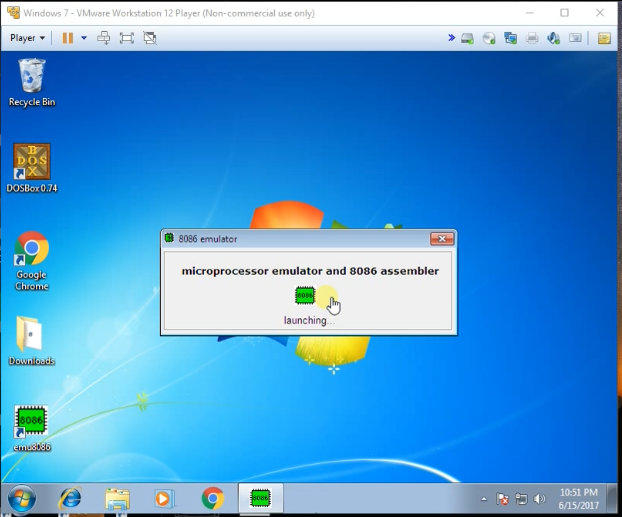Close the 8086 emulator splash dialog
Screen dimensions: 622x517
[442, 239]
